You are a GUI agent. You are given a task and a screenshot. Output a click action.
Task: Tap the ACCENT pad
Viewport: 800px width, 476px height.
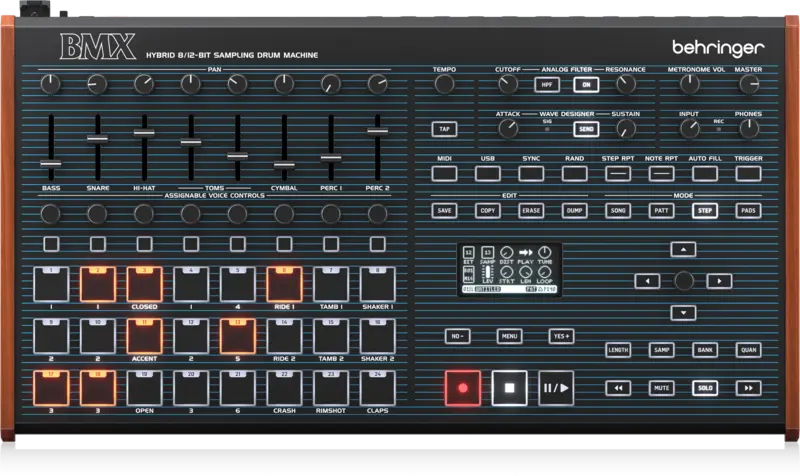pyautogui.click(x=144, y=336)
